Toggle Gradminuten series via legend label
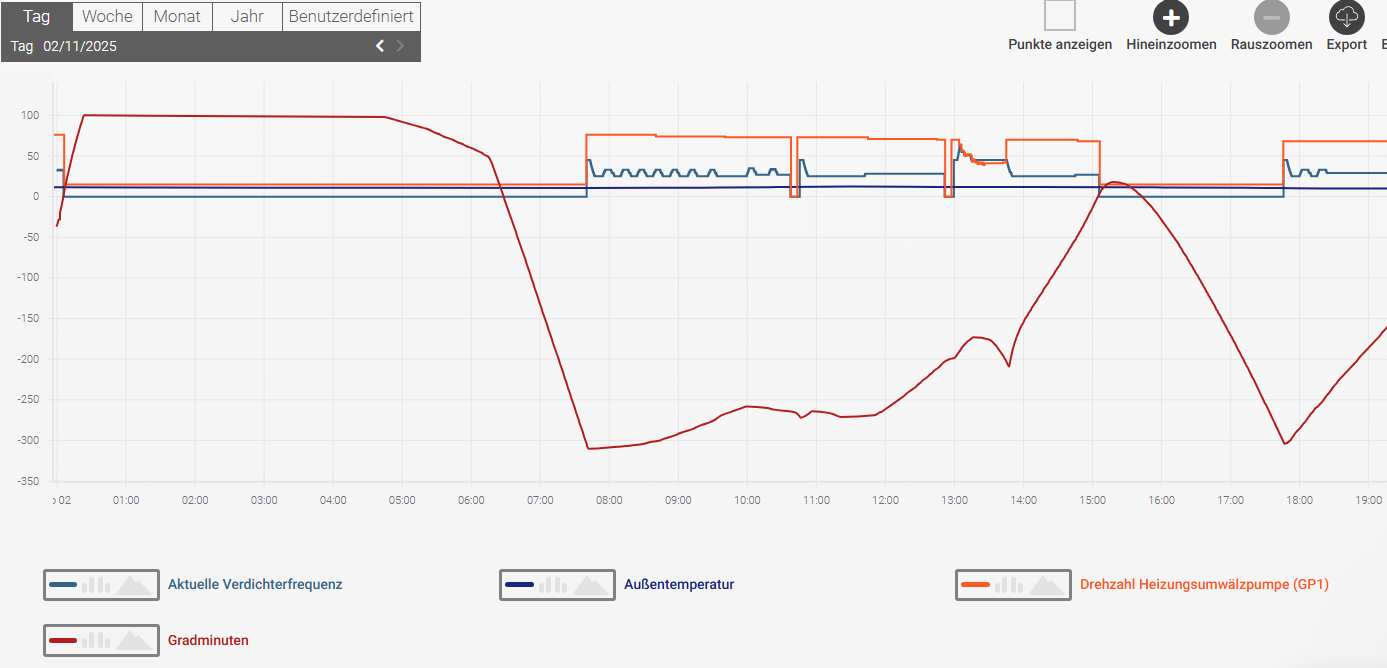The image size is (1387, 668). [208, 641]
